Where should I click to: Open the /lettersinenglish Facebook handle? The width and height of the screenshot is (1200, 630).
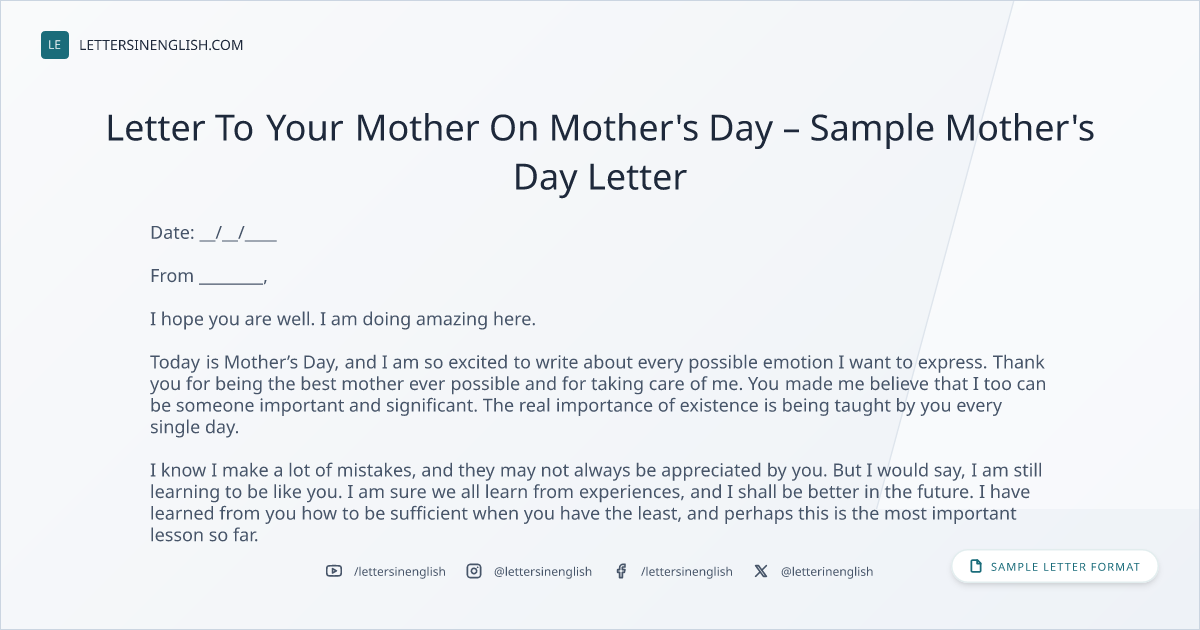687,571
